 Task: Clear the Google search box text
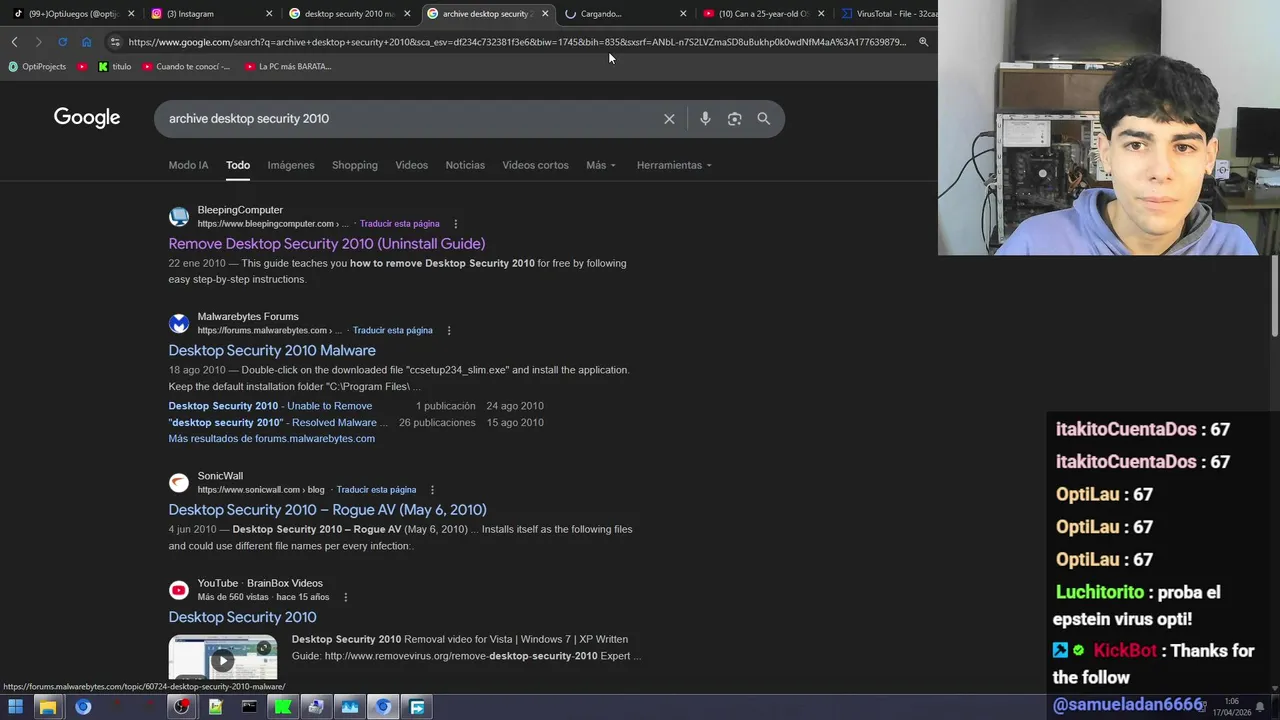coord(669,119)
